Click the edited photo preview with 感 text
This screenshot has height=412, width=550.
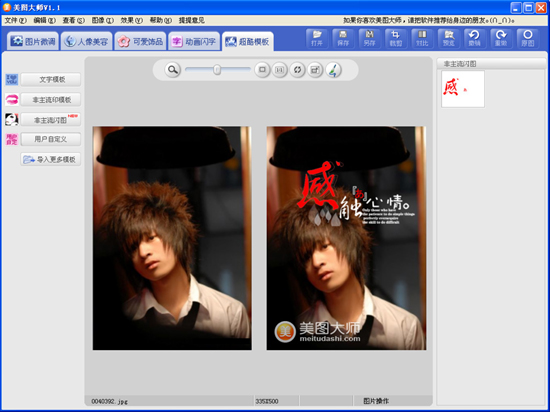coord(346,238)
